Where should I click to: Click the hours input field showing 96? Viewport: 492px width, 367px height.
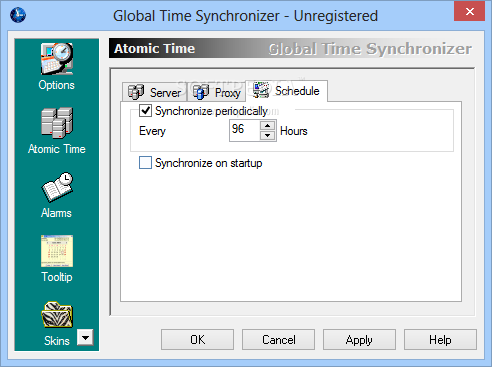click(245, 130)
